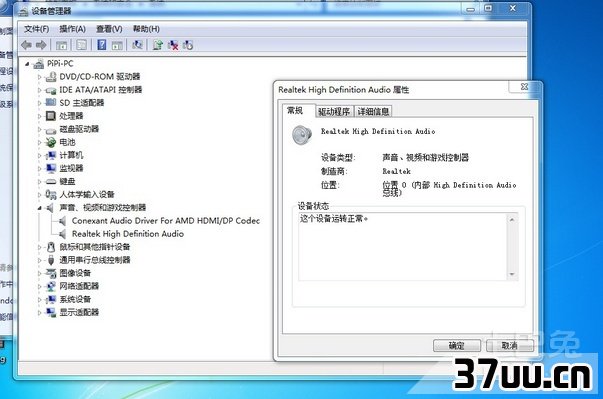The image size is (603, 399).
Task: Select the processor (处理器) category icon
Action: [x=51, y=116]
